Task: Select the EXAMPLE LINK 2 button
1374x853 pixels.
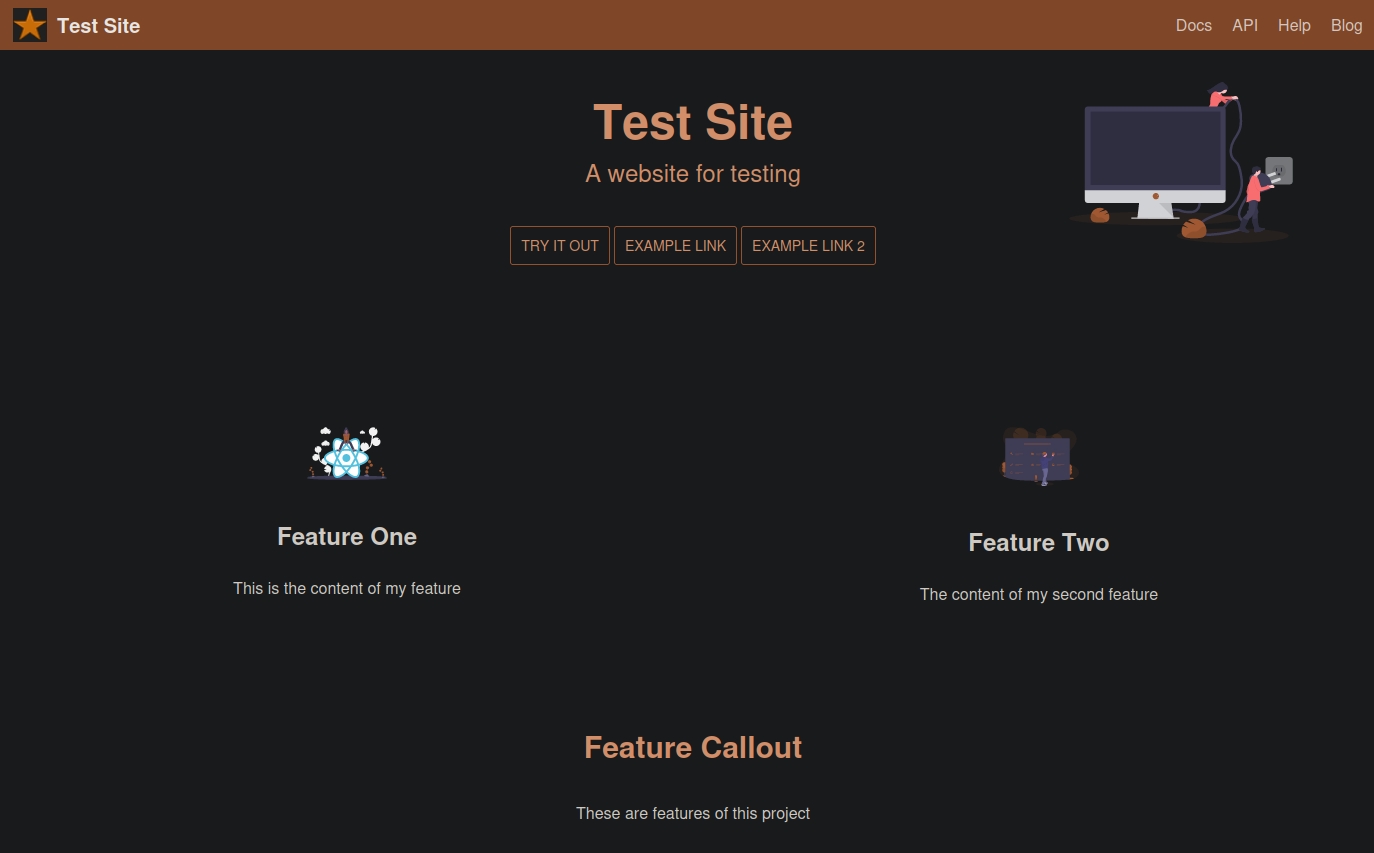Action: 808,245
